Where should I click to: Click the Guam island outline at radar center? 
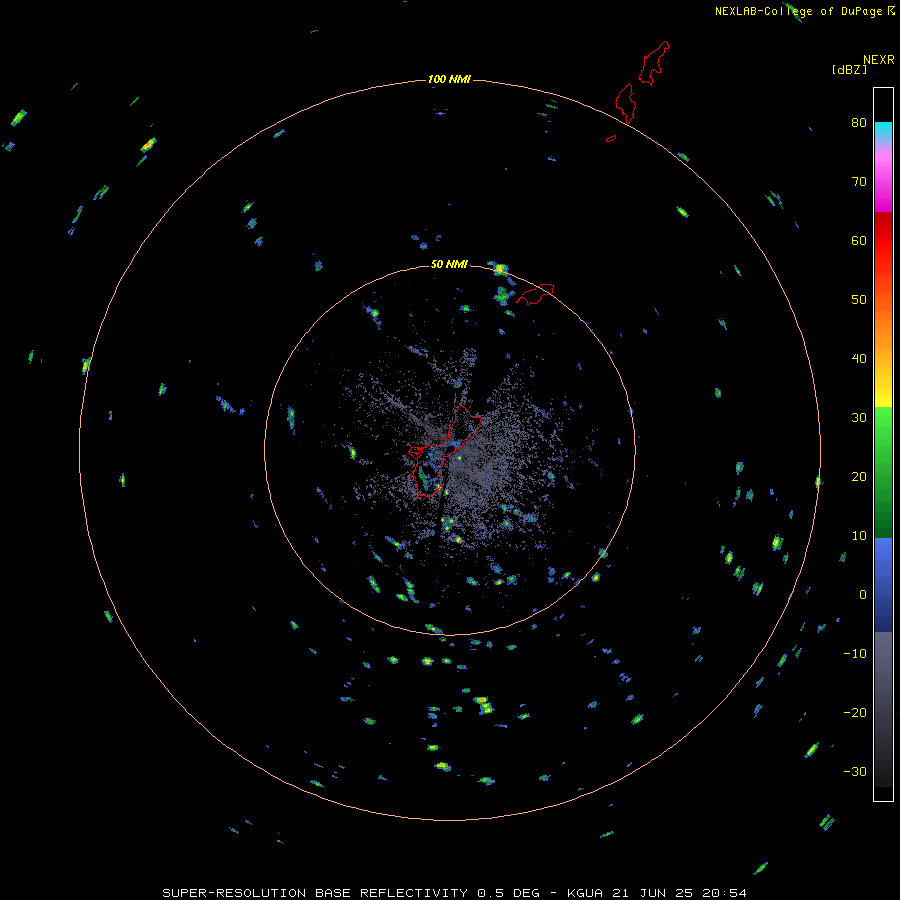445,451
